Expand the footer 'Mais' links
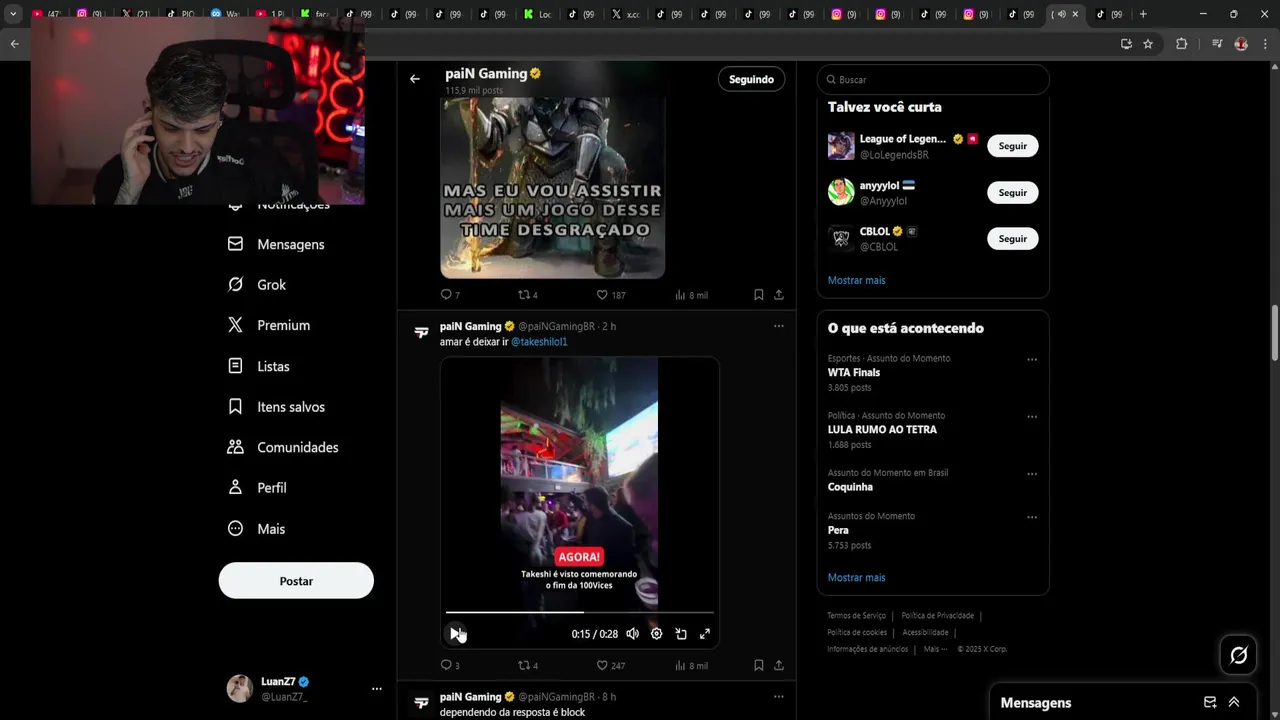This screenshot has height=720, width=1280. [x=935, y=649]
